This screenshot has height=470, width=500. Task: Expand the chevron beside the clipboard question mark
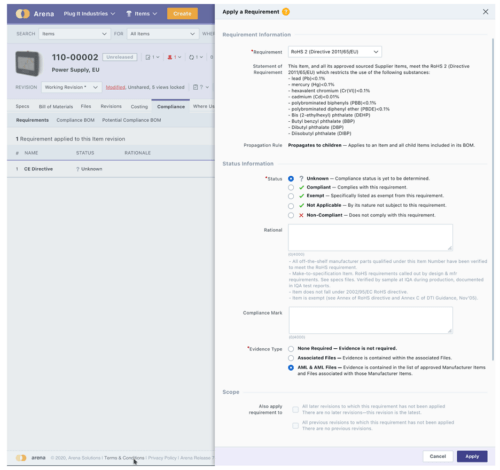click(207, 87)
